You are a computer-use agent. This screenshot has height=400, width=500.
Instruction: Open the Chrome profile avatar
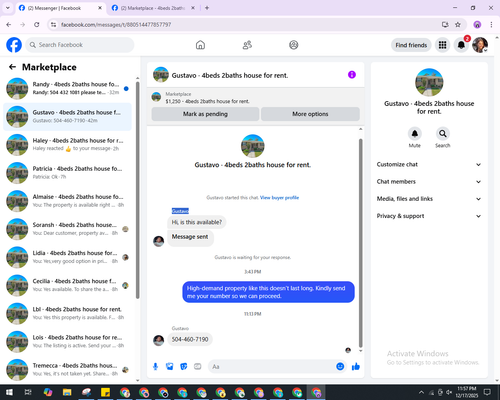click(477, 25)
